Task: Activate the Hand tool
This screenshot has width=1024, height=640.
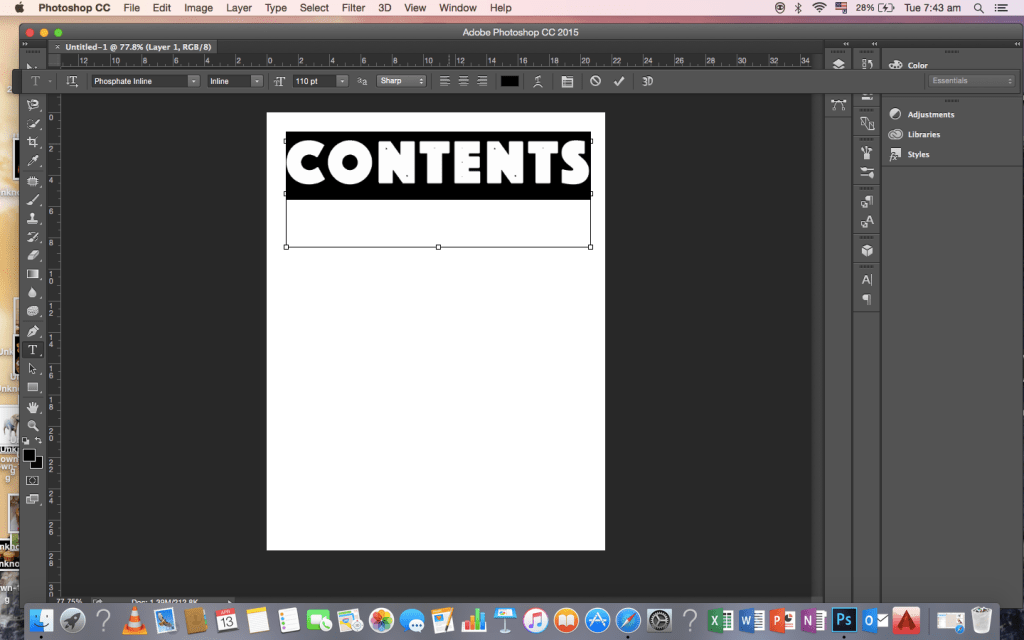Action: 33,406
